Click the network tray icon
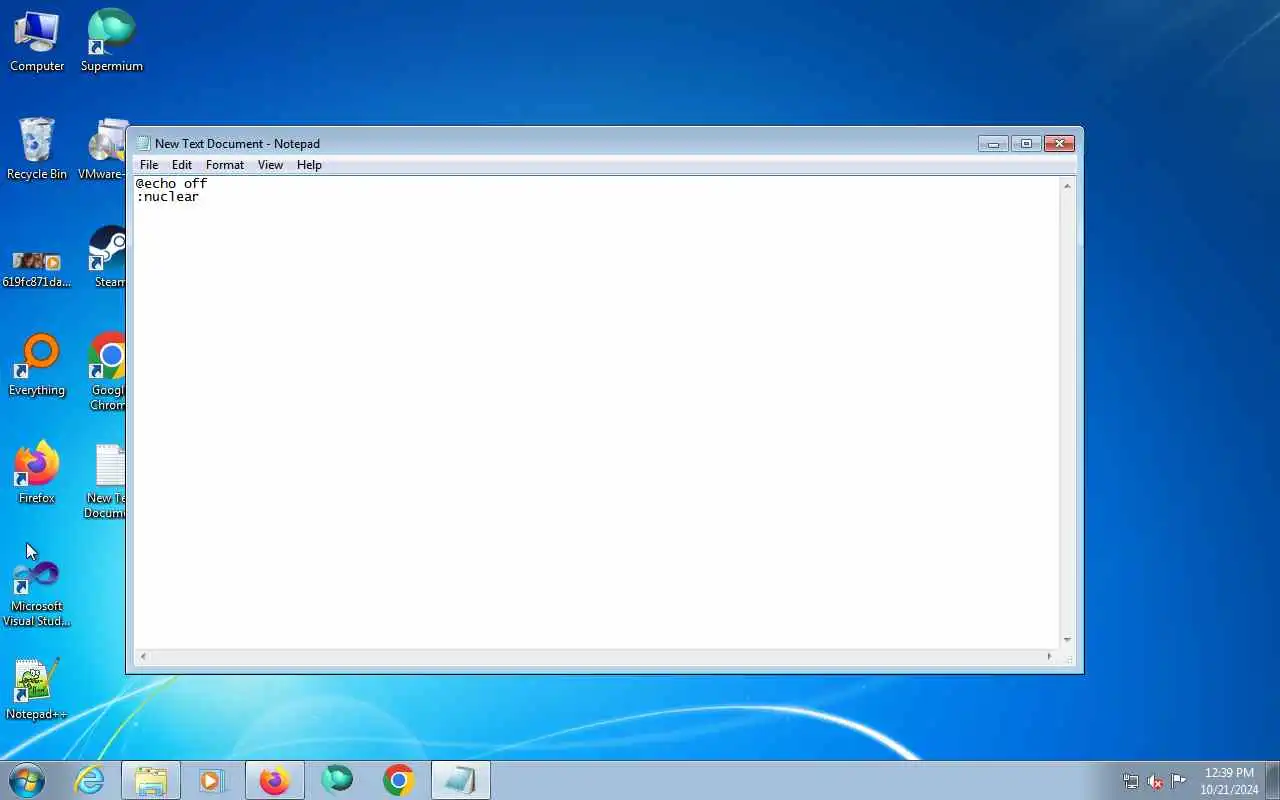 tap(1131, 781)
